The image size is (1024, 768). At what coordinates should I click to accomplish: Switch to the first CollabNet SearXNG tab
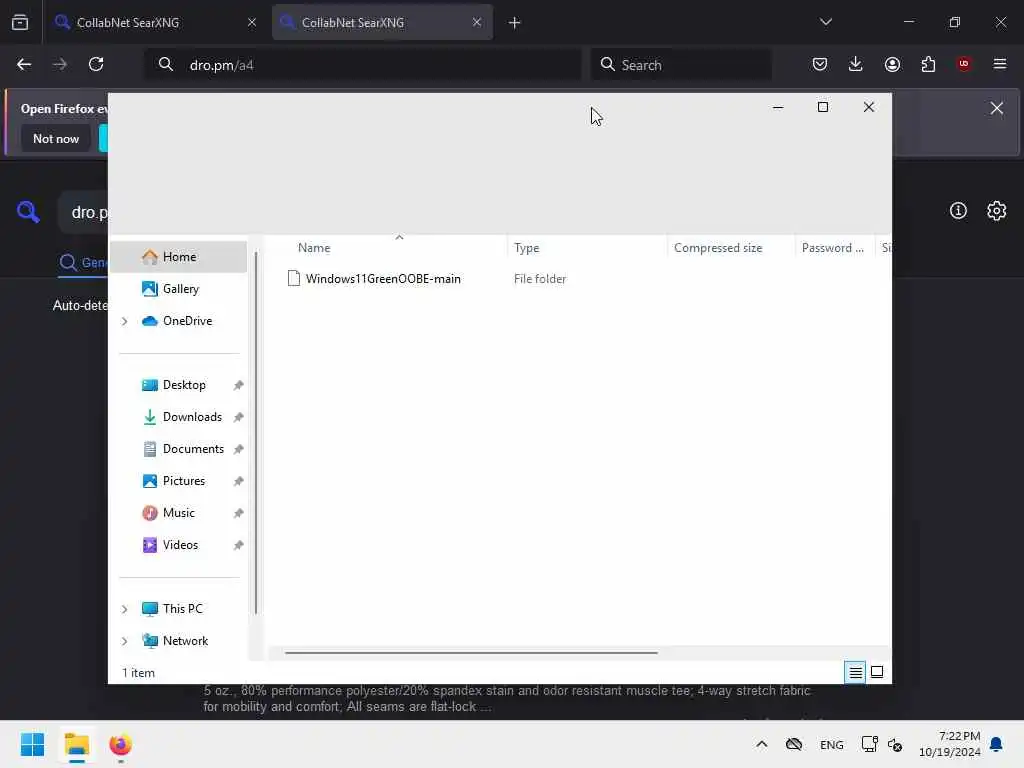153,22
